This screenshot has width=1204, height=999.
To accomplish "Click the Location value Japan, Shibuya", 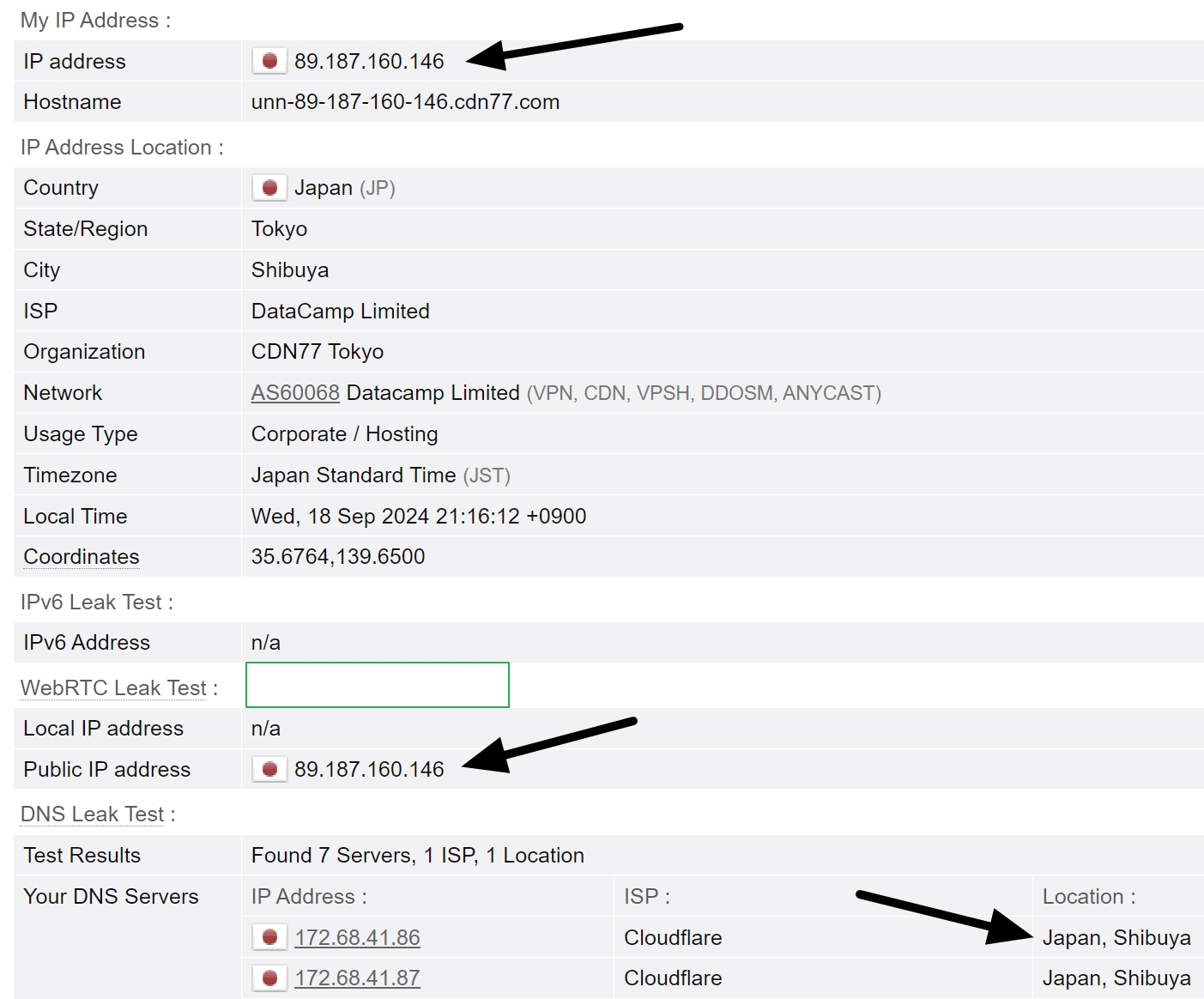I will pos(1115,937).
